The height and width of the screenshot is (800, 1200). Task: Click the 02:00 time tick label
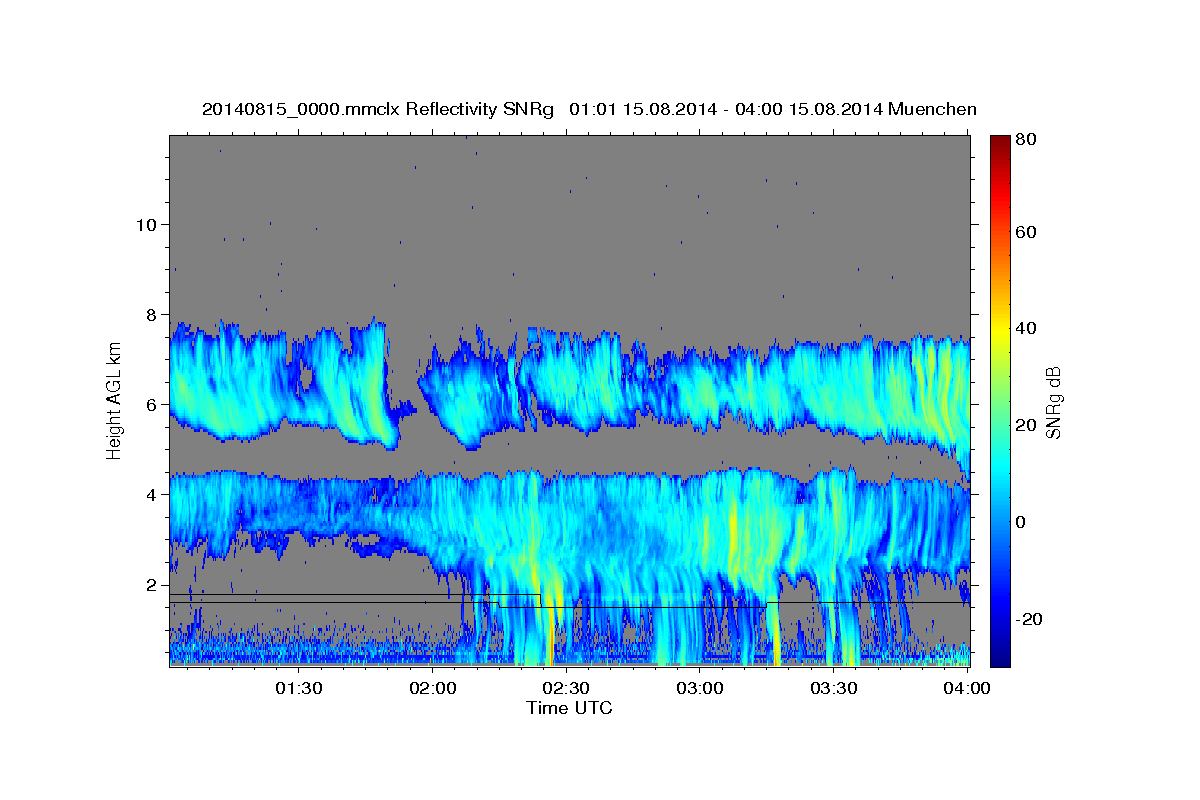pyautogui.click(x=432, y=688)
